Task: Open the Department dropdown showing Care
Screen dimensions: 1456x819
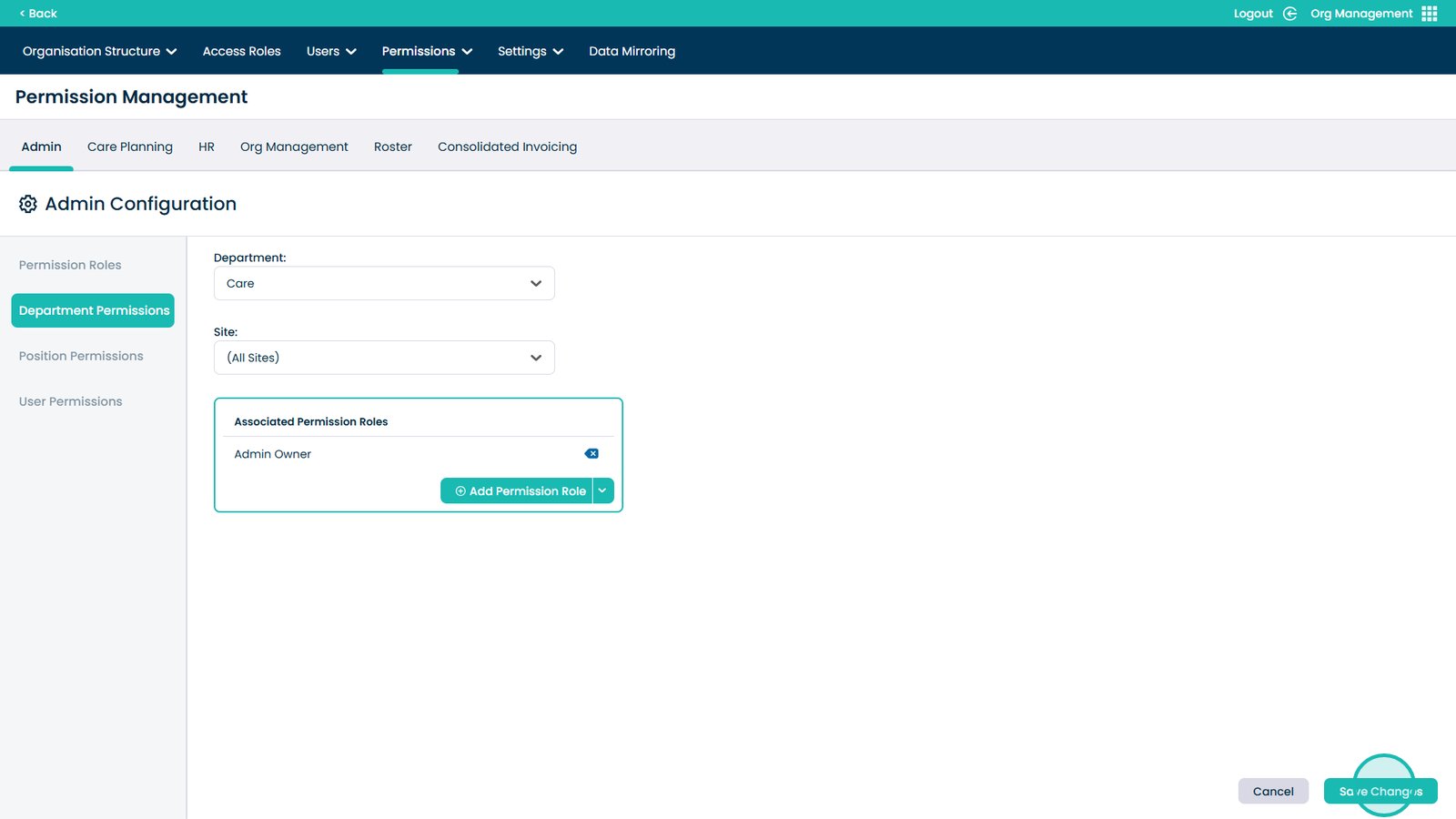Action: [x=383, y=283]
